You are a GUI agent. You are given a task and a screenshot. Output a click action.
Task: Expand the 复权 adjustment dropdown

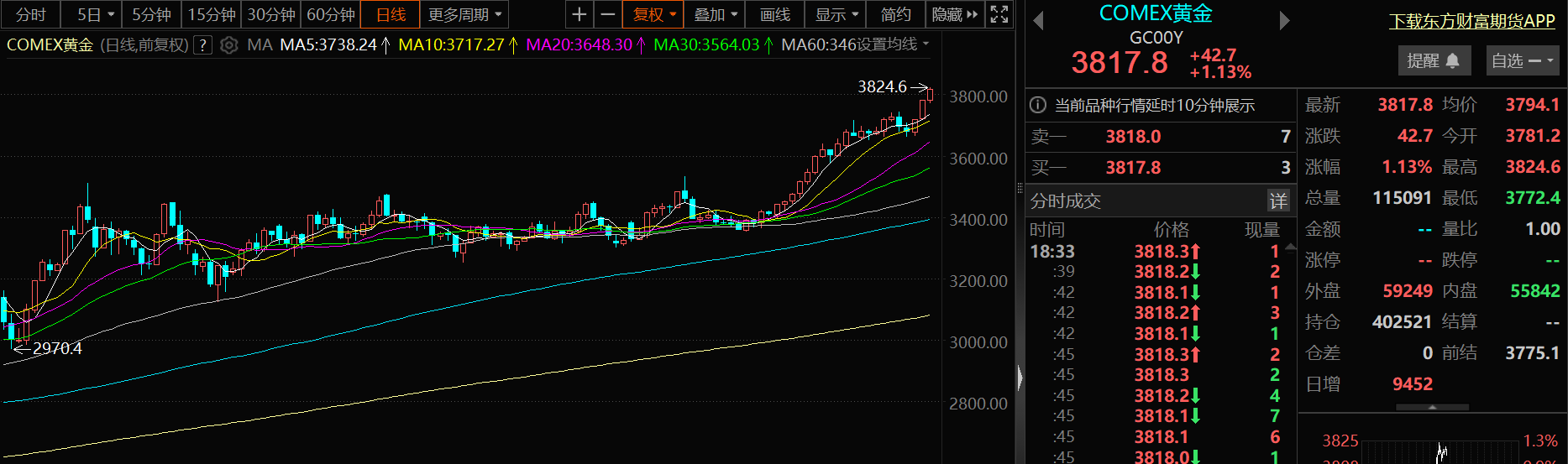coord(653,14)
